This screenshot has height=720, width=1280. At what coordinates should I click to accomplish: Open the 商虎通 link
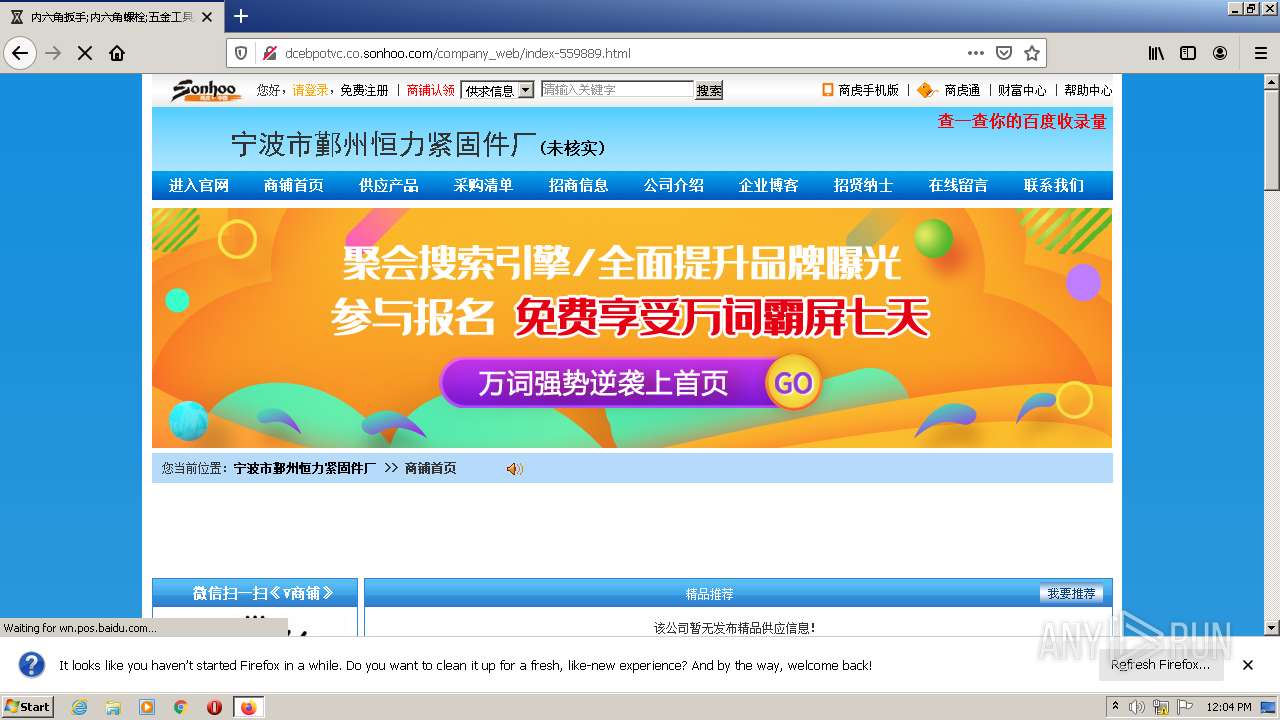point(962,90)
